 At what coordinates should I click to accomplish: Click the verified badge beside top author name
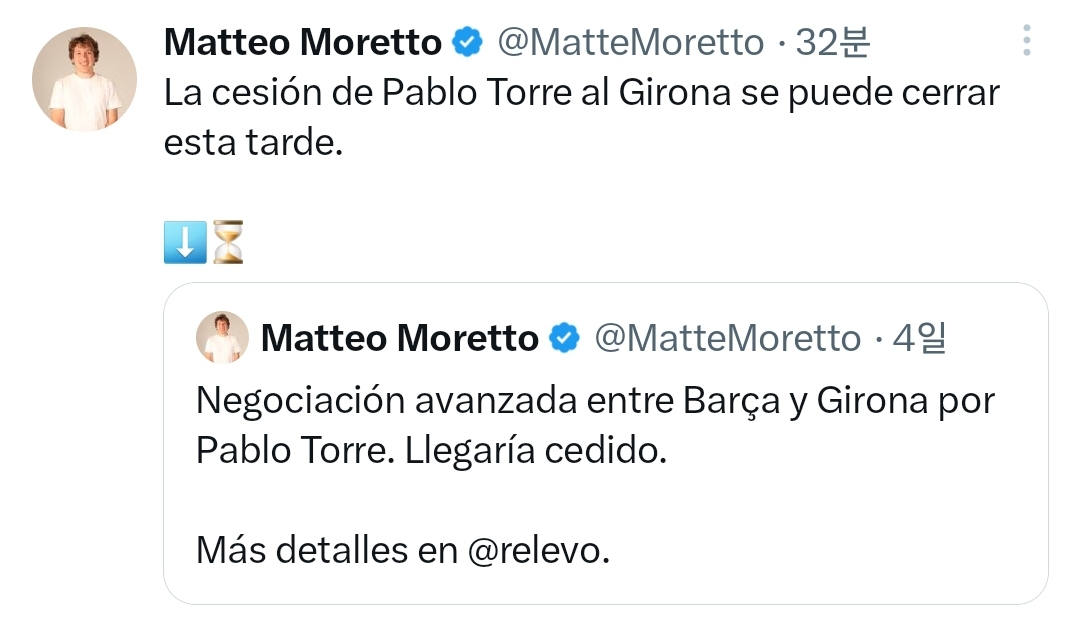pos(467,42)
